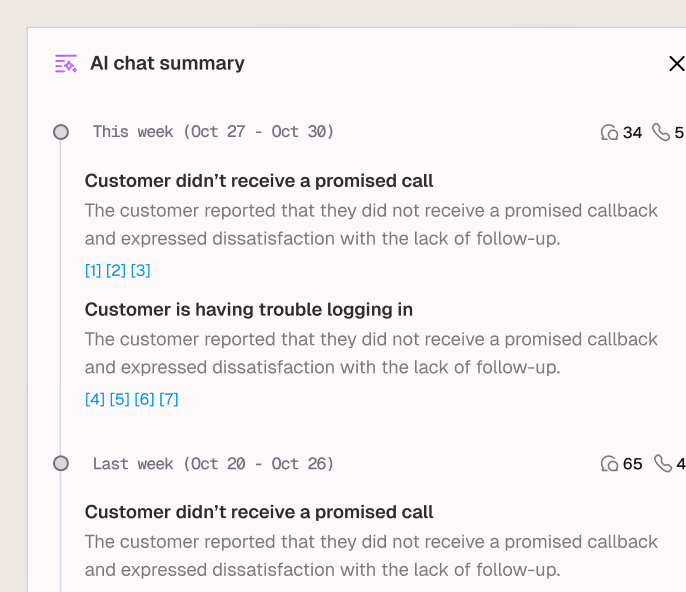The image size is (686, 592).
Task: Open citation link [4]
Action: [95, 399]
